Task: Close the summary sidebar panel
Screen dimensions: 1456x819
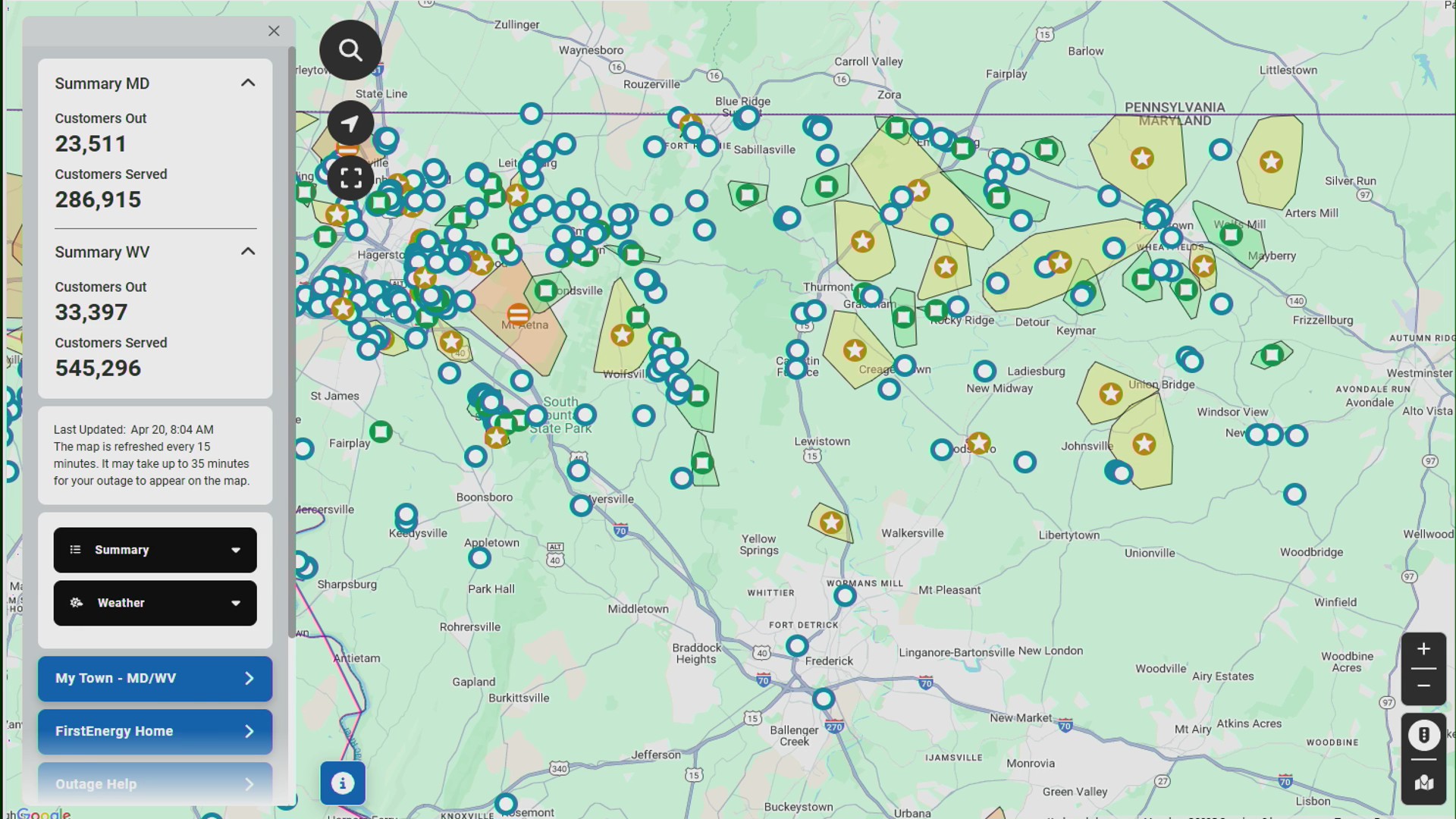Action: 274,30
